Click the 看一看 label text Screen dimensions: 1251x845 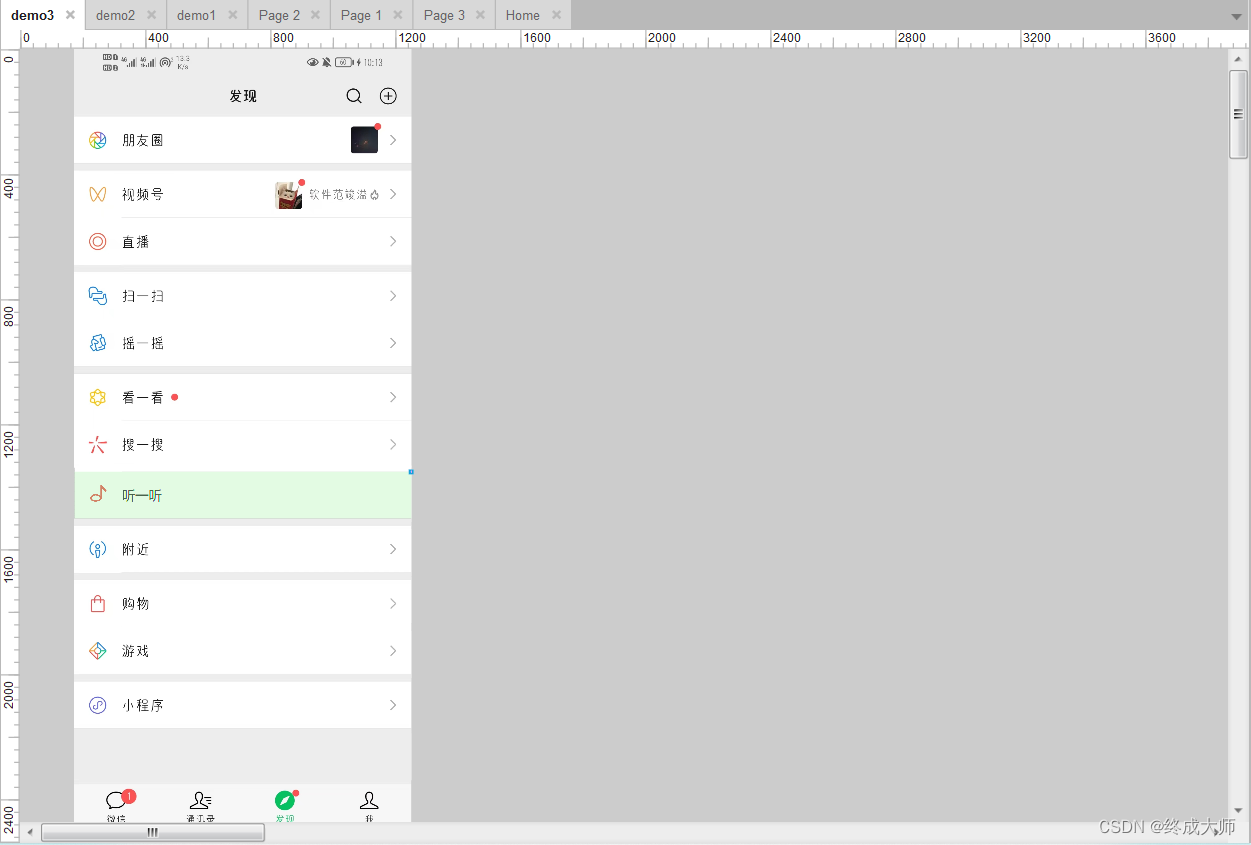[142, 398]
